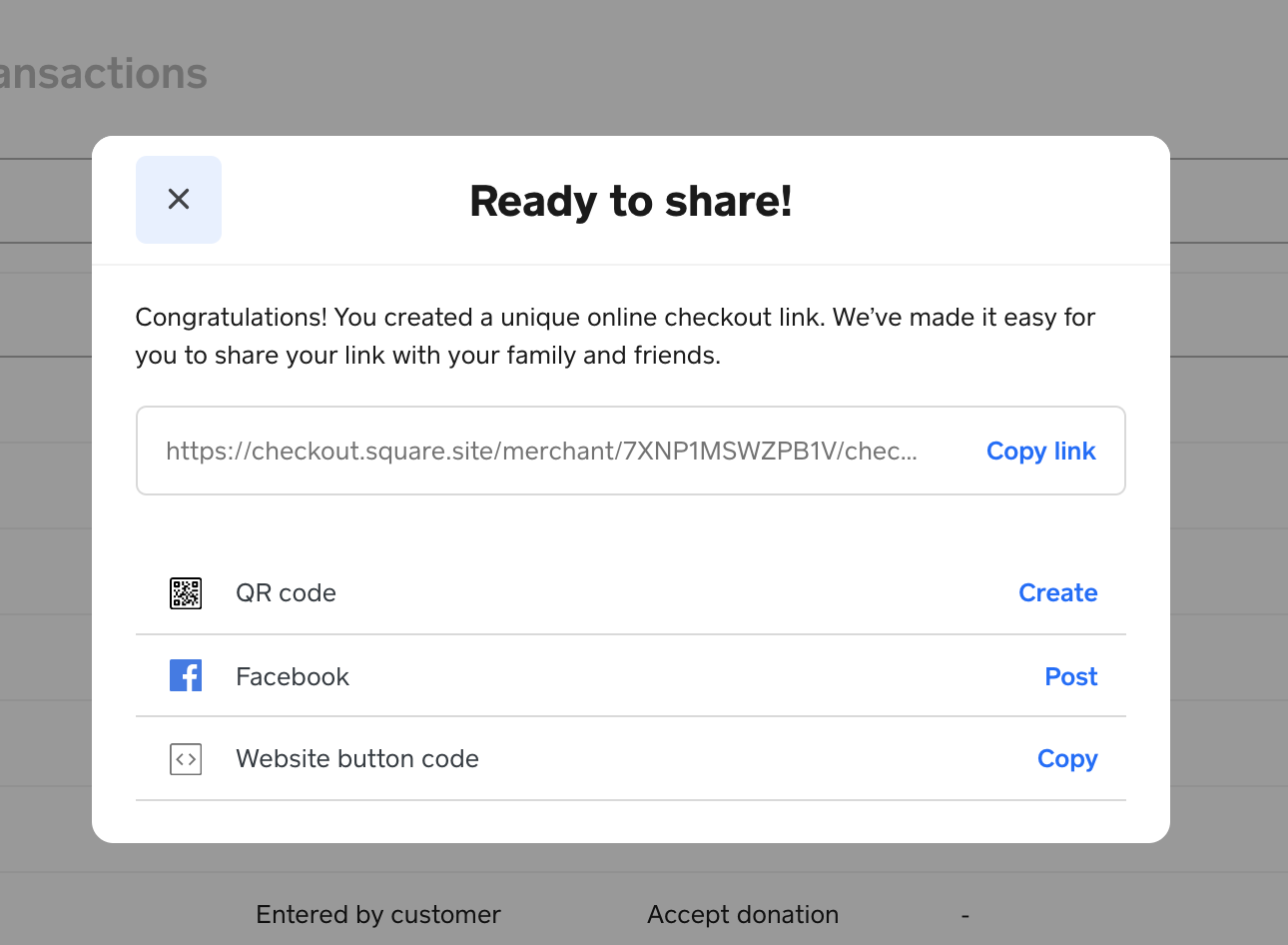1288x945 pixels.
Task: Copy the website button code
Action: click(1066, 759)
